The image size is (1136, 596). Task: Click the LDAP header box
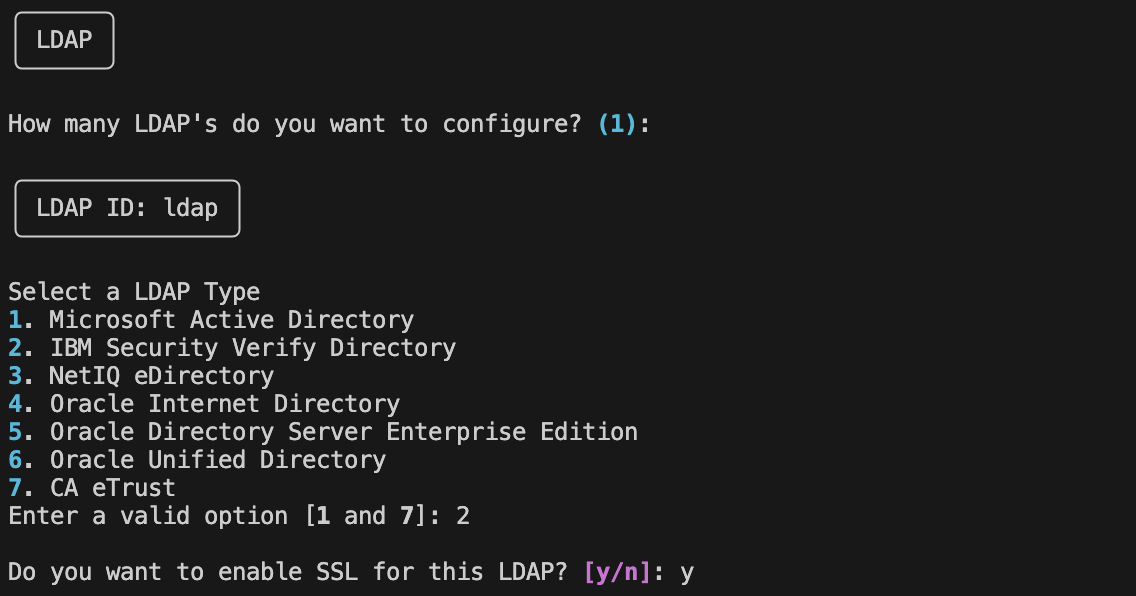(64, 41)
